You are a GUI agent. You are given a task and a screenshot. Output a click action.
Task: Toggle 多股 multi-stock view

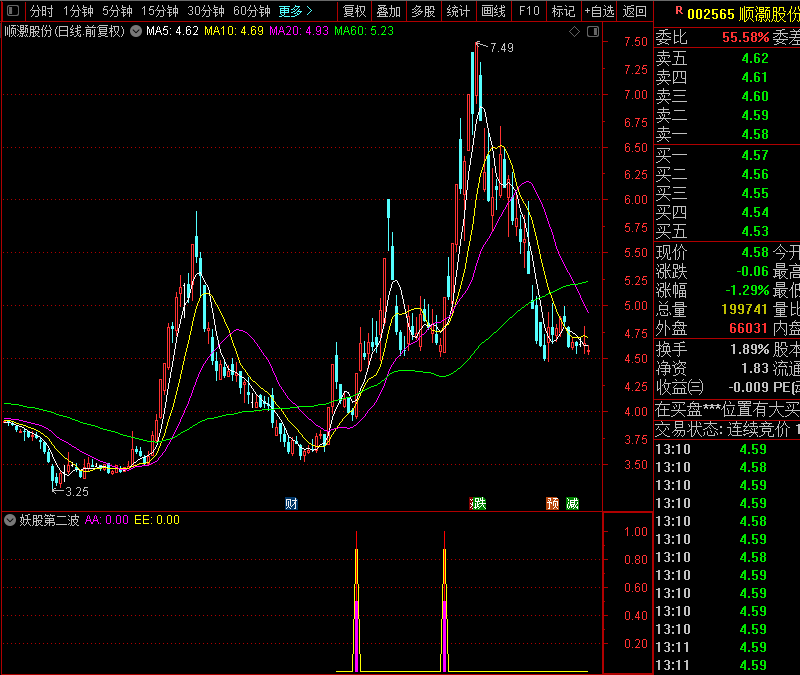423,11
